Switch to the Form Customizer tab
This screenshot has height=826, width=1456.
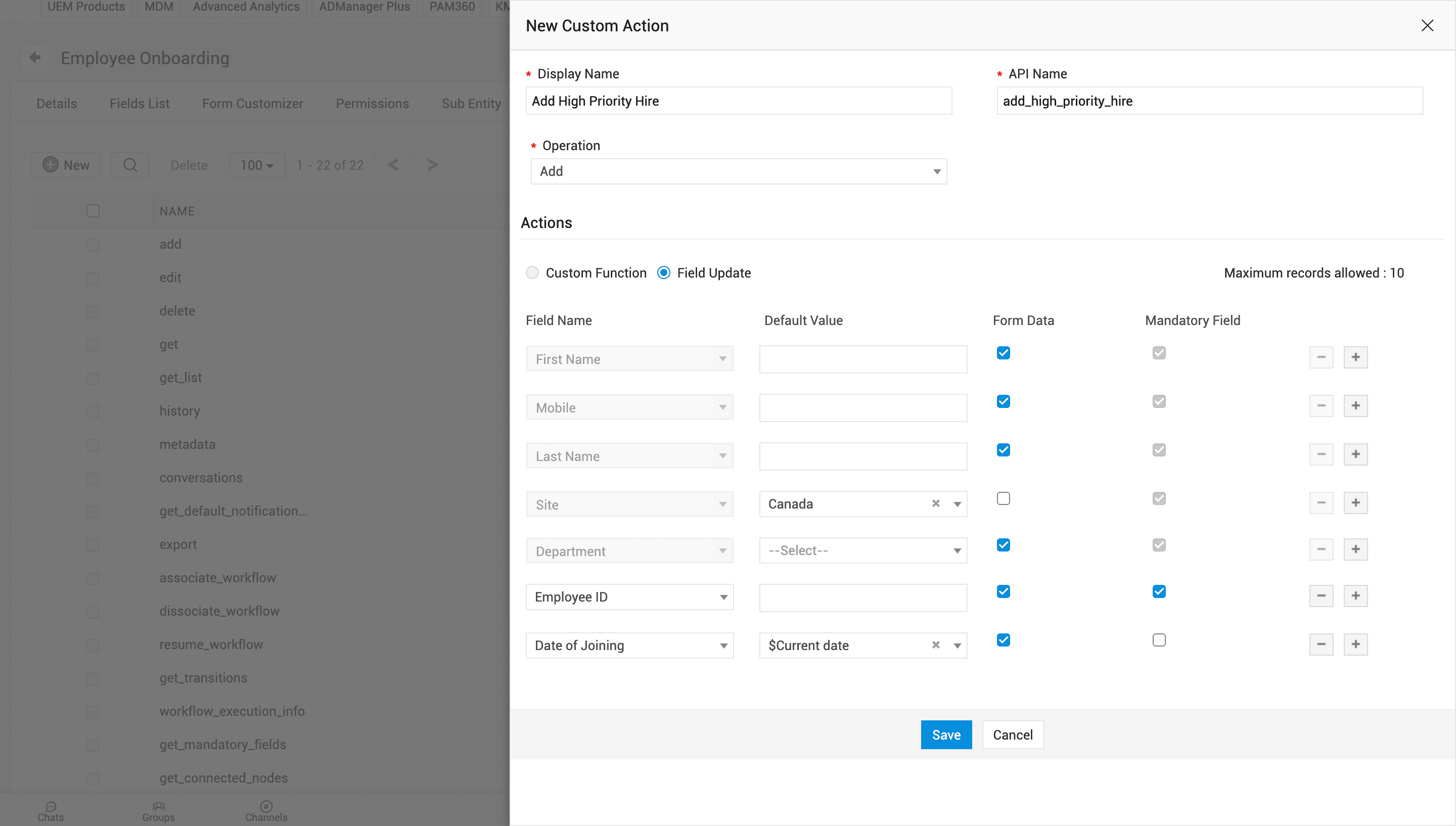tap(252, 103)
